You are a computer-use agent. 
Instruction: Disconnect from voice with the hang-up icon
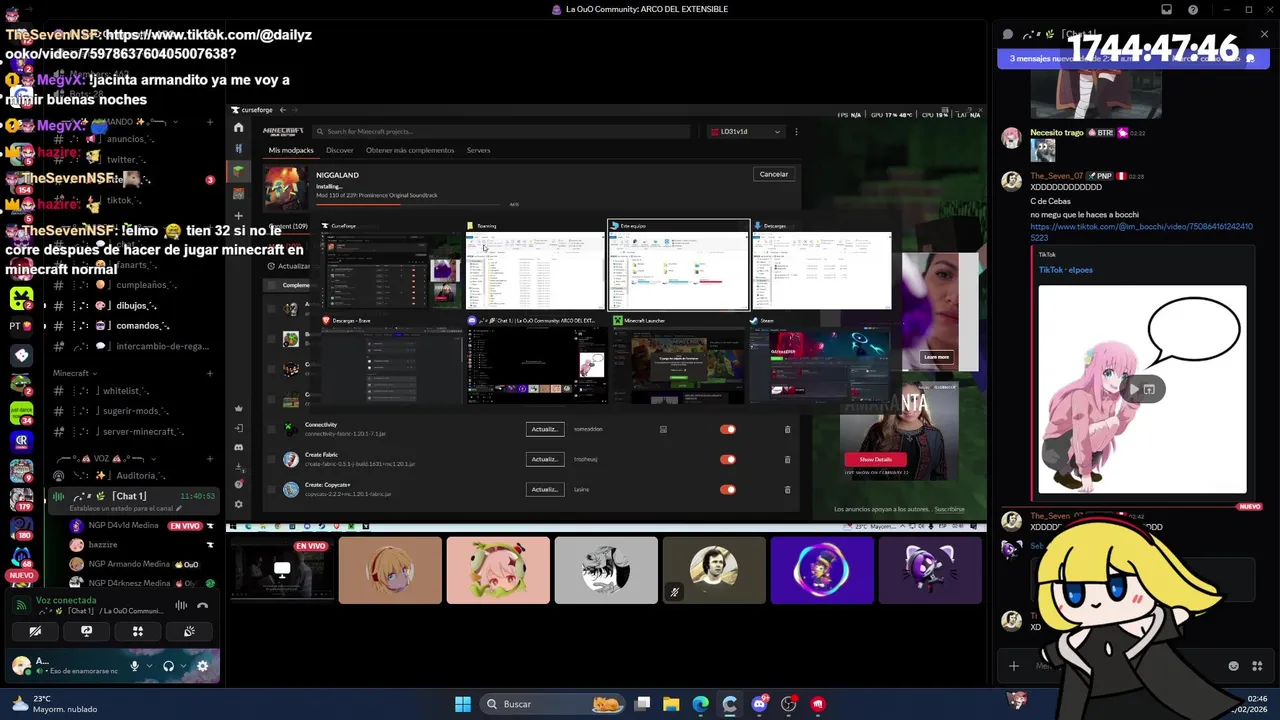(203, 605)
